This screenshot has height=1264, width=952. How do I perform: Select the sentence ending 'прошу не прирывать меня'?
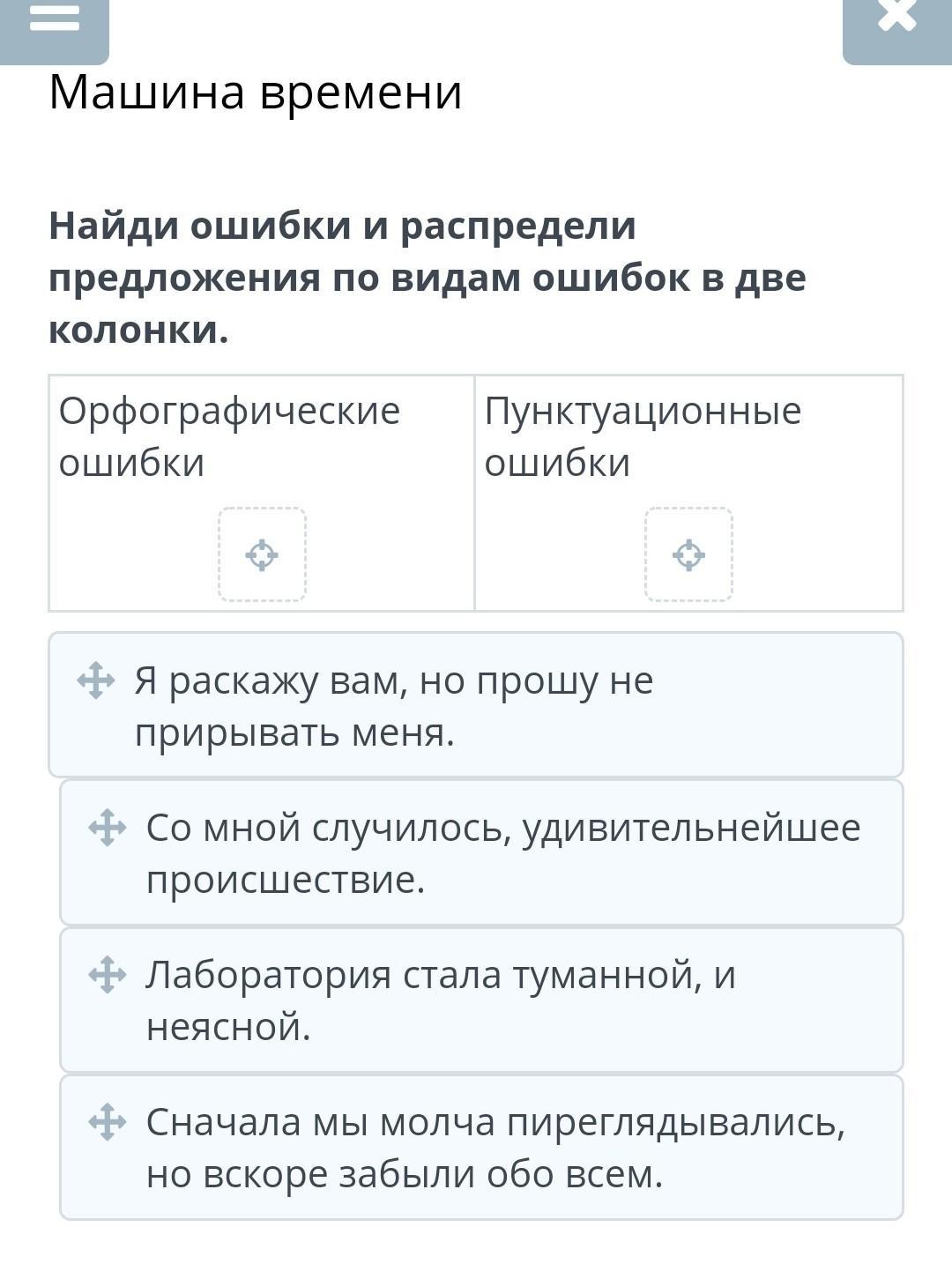pyautogui.click(x=476, y=706)
